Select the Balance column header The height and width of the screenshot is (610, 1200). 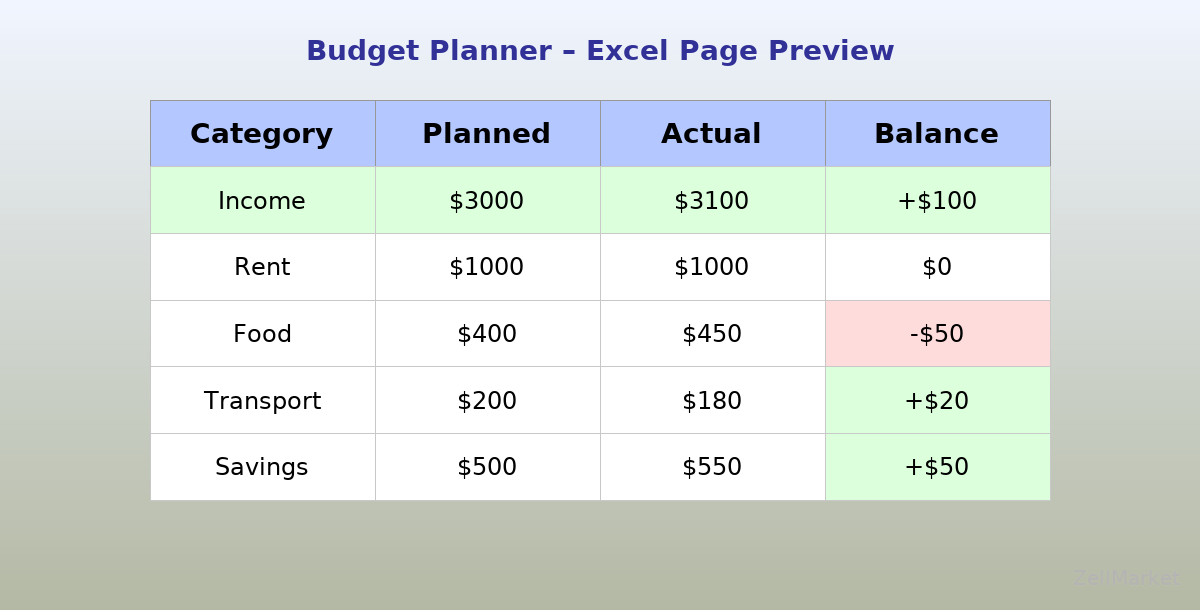click(937, 134)
